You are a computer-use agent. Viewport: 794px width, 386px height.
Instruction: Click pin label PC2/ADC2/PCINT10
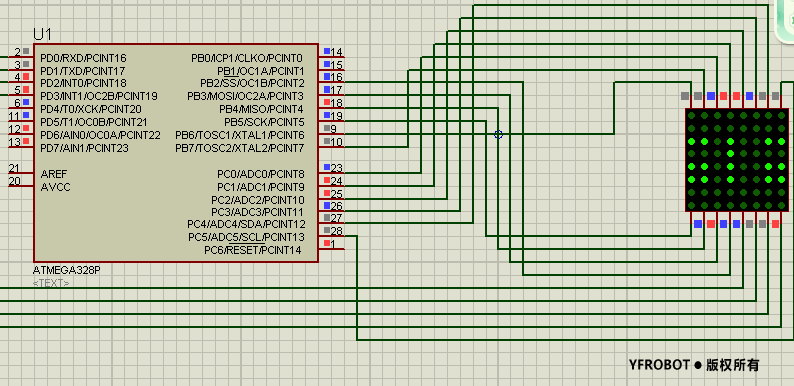pyautogui.click(x=258, y=201)
